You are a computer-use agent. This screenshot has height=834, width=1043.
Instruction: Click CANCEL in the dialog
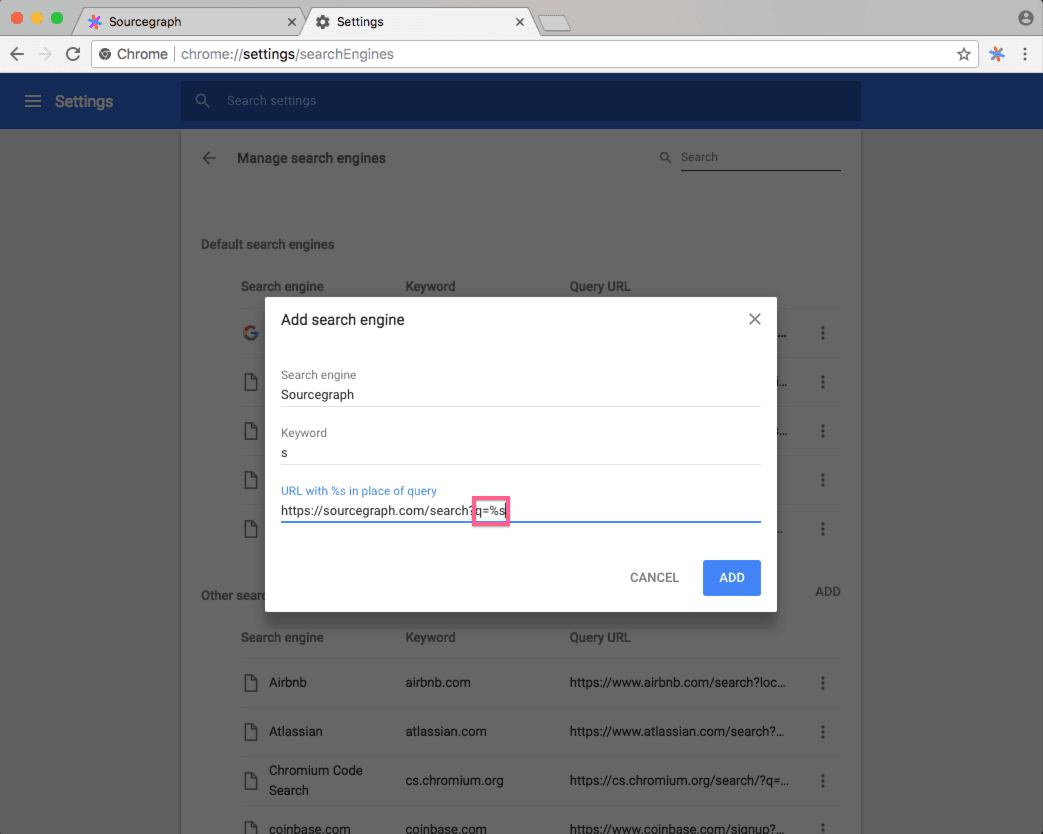click(x=655, y=578)
